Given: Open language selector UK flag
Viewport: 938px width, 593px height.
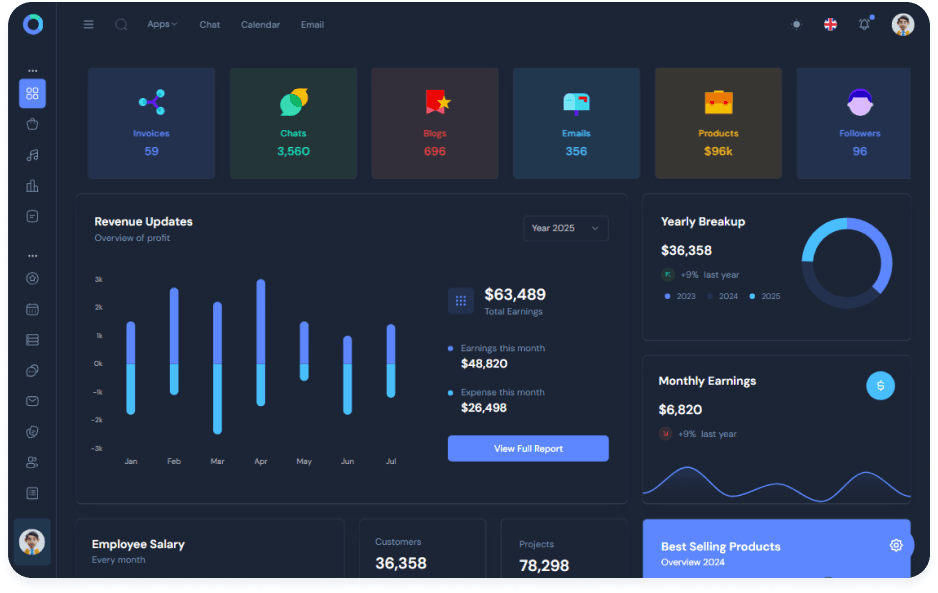Looking at the screenshot, I should (830, 25).
